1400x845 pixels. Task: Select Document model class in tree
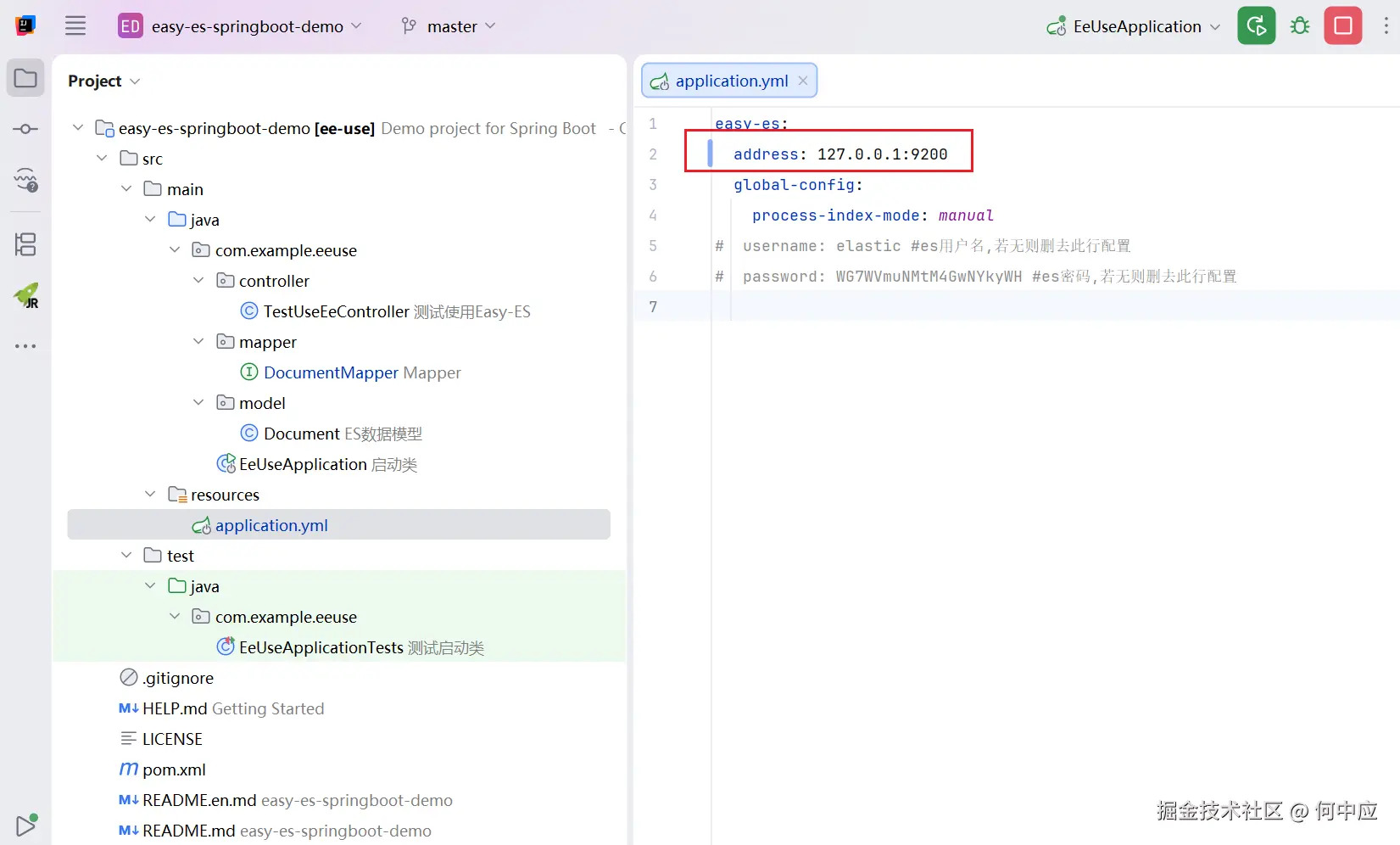click(301, 434)
